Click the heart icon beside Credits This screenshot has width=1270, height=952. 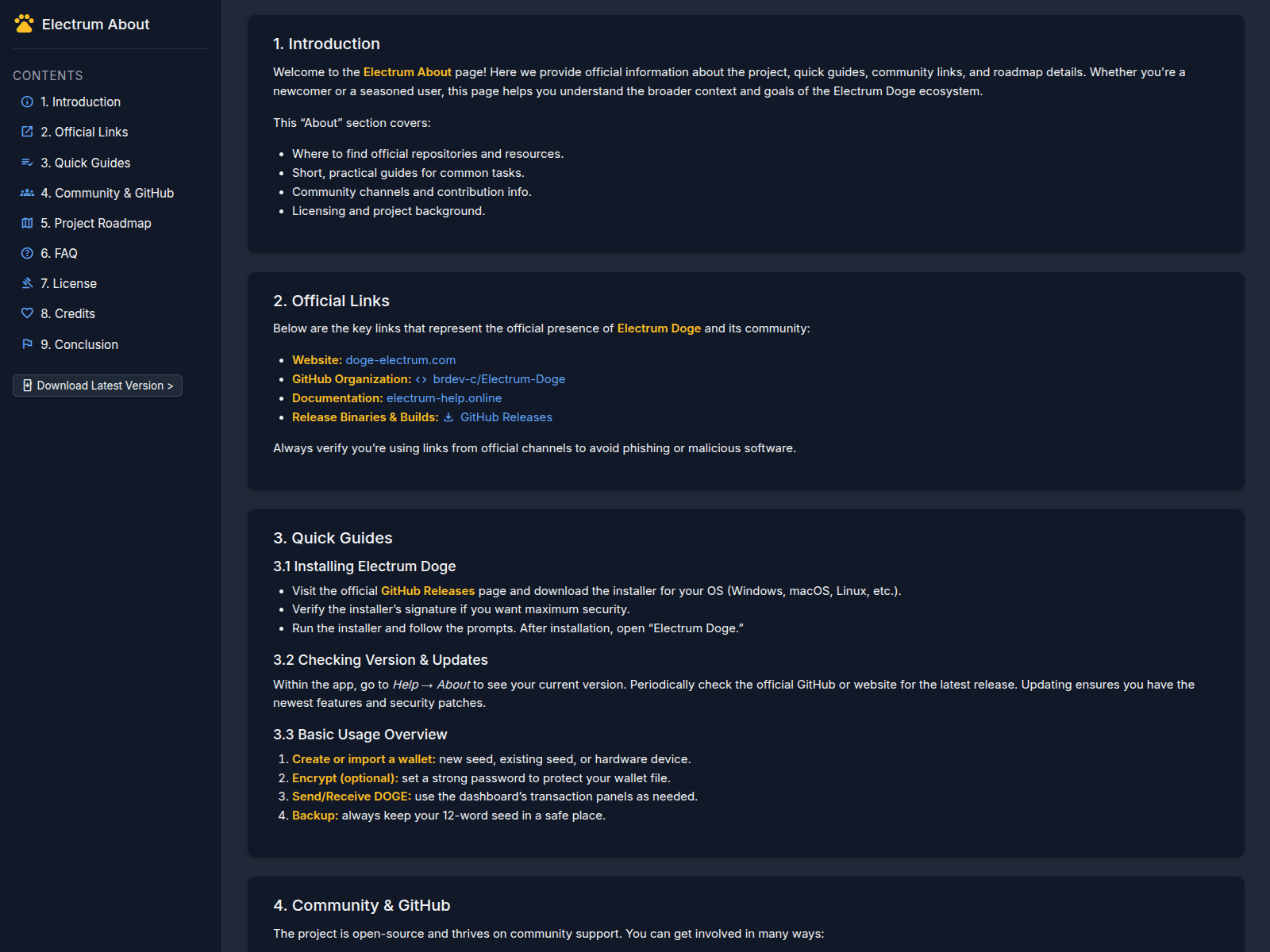(27, 313)
